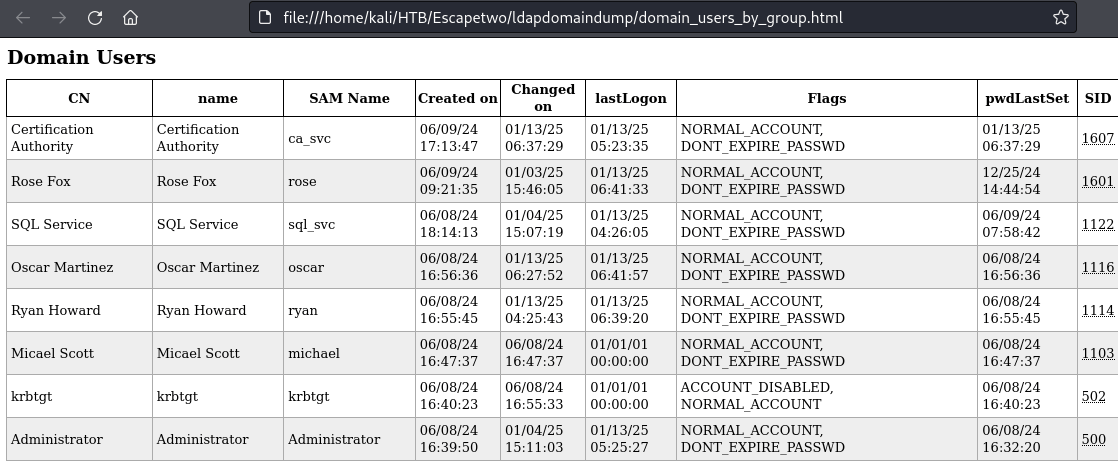The height and width of the screenshot is (467, 1118).
Task: Open the browser home page
Action: (130, 18)
